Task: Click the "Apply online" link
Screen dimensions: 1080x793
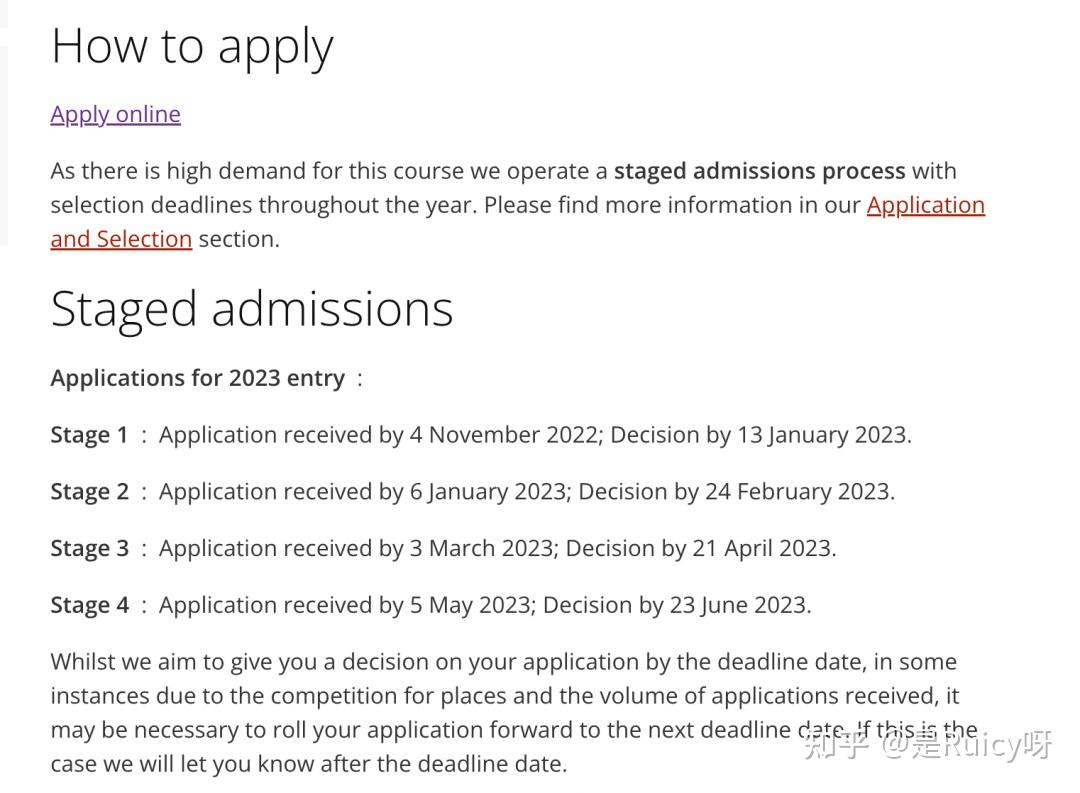Action: click(x=115, y=114)
